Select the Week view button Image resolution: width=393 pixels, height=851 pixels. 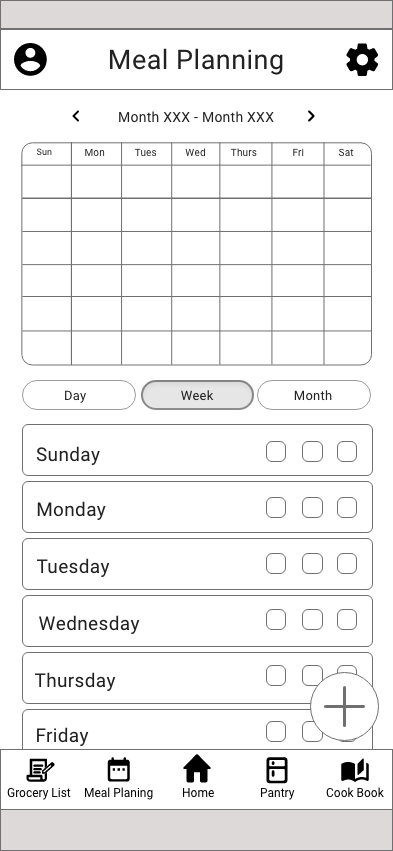click(x=197, y=395)
